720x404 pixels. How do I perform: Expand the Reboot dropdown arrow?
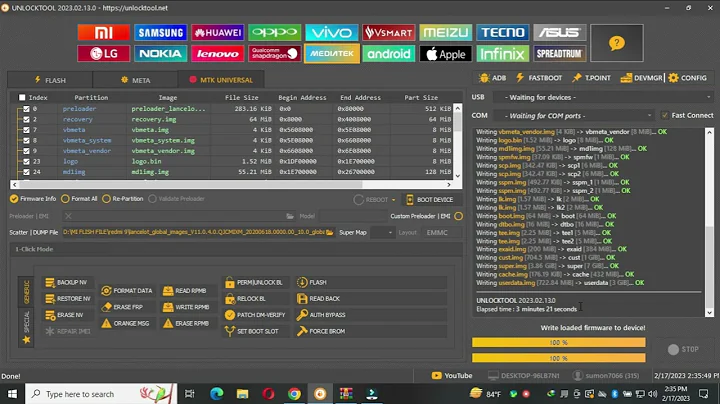[394, 200]
